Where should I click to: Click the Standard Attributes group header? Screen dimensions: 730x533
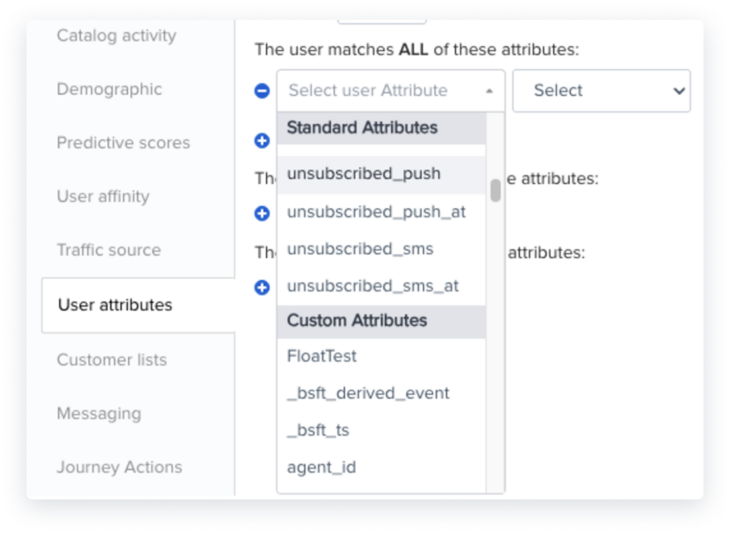[381, 128]
